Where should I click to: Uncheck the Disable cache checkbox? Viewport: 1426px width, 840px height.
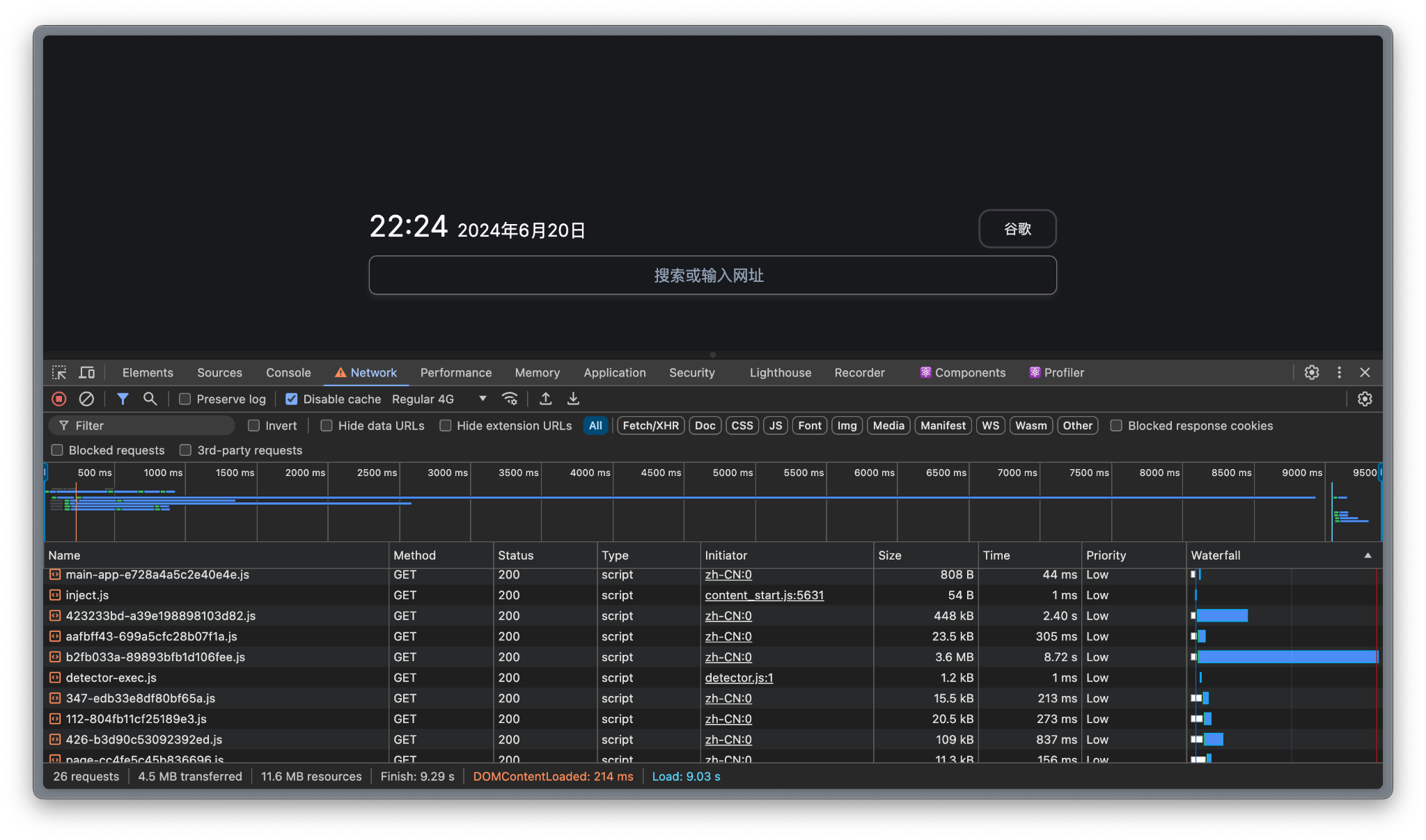(291, 399)
